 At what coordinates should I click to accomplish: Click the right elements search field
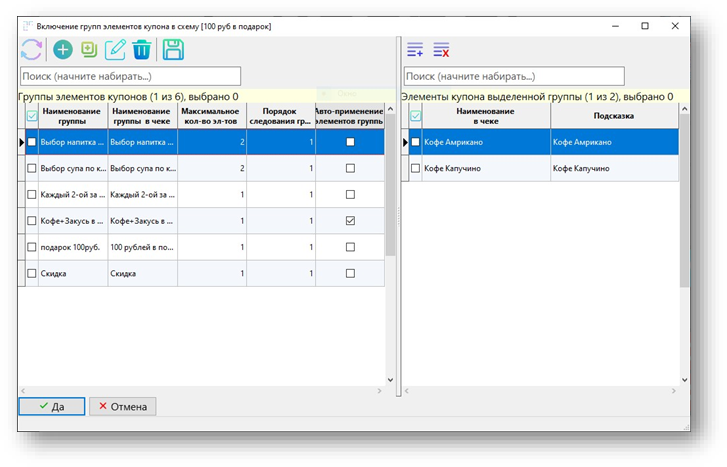click(x=513, y=76)
